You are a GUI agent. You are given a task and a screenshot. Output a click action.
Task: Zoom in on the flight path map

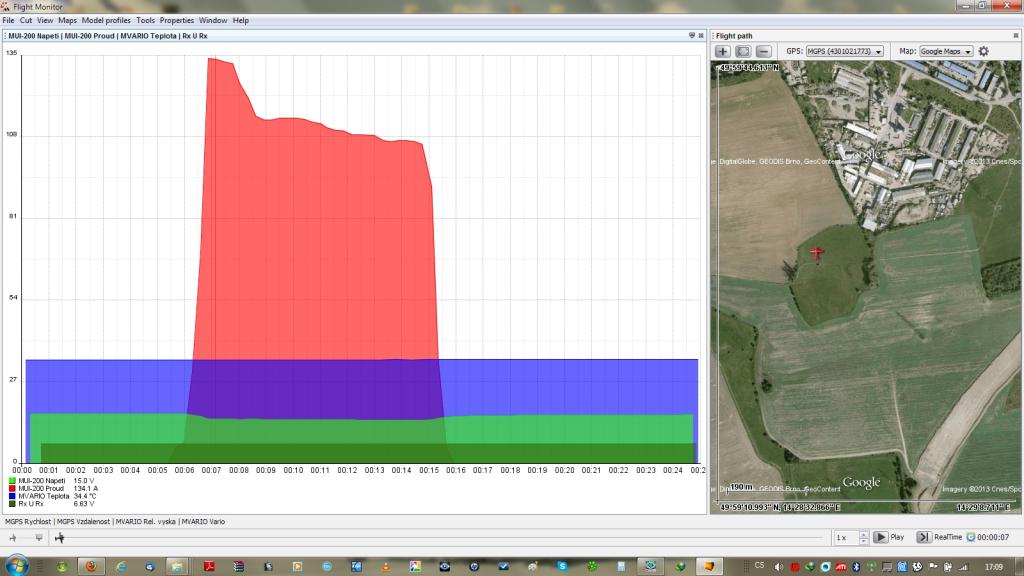click(x=722, y=51)
